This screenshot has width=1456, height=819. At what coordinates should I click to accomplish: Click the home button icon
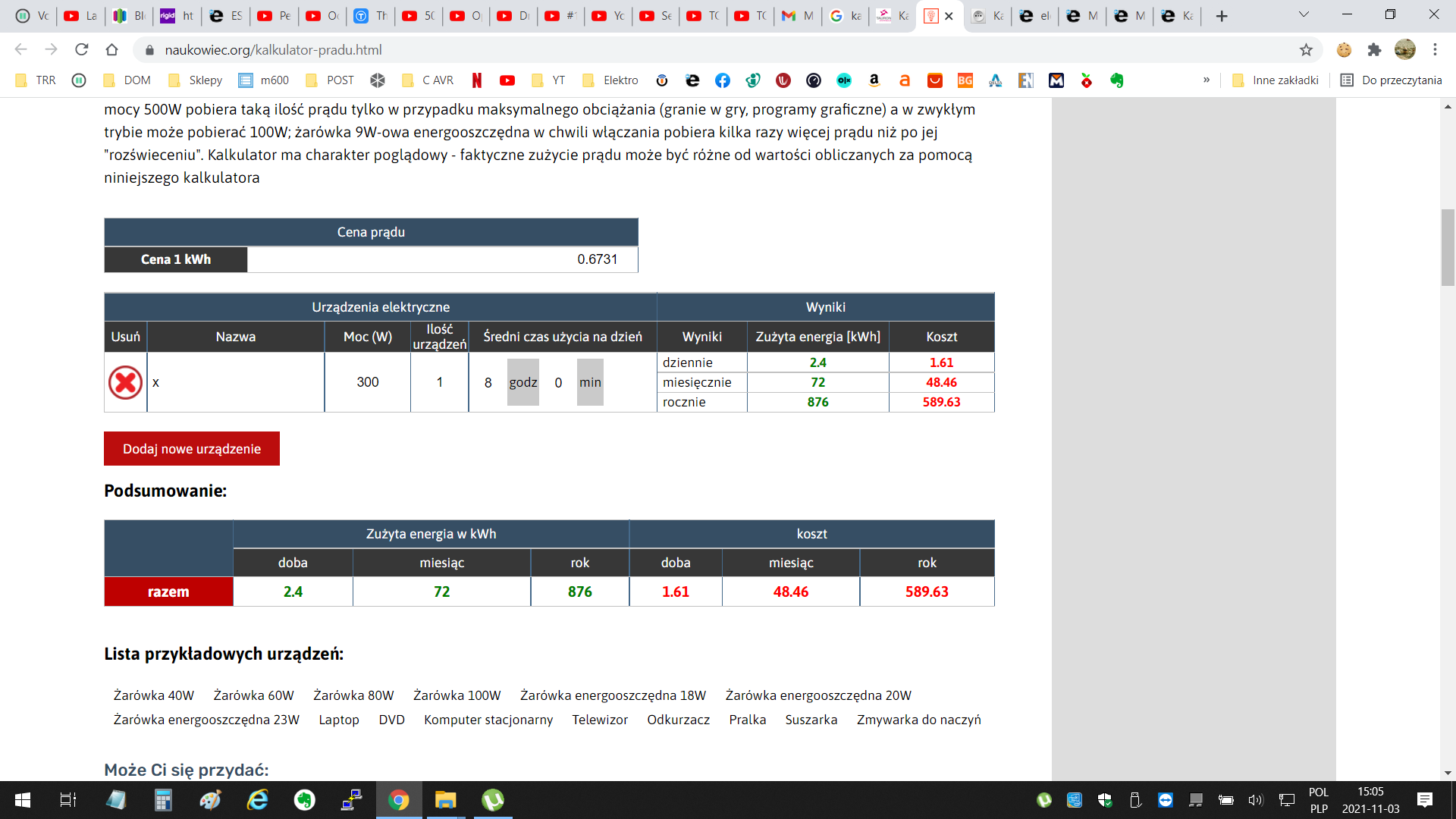point(112,50)
